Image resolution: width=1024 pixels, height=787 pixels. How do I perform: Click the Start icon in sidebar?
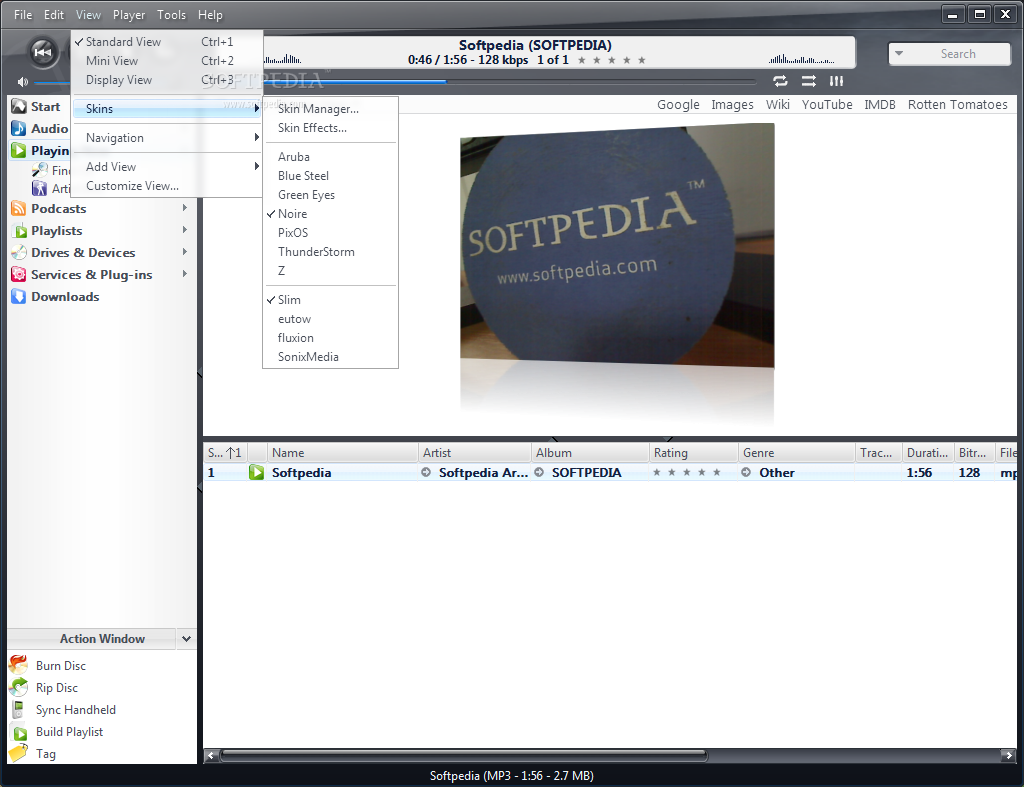(x=19, y=106)
